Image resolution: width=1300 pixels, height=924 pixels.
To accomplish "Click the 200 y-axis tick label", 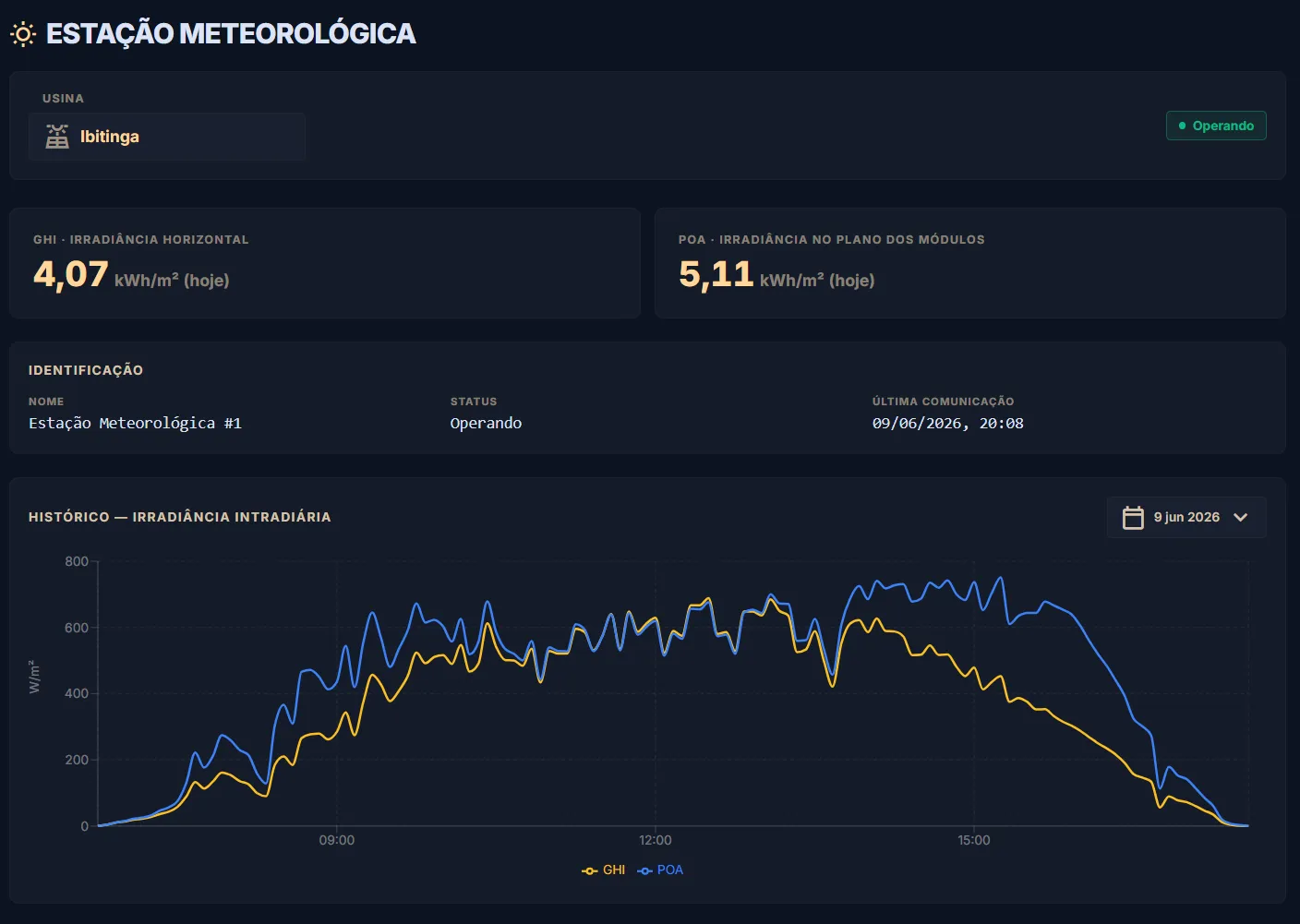I will [77, 760].
